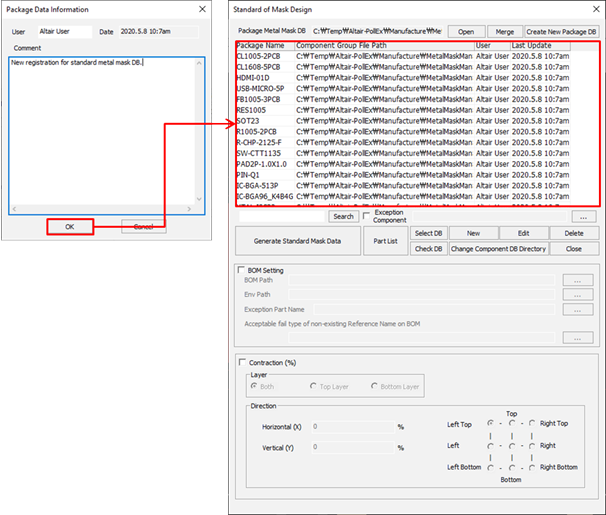This screenshot has width=606, height=515.
Task: Click the Delete button
Action: (573, 233)
